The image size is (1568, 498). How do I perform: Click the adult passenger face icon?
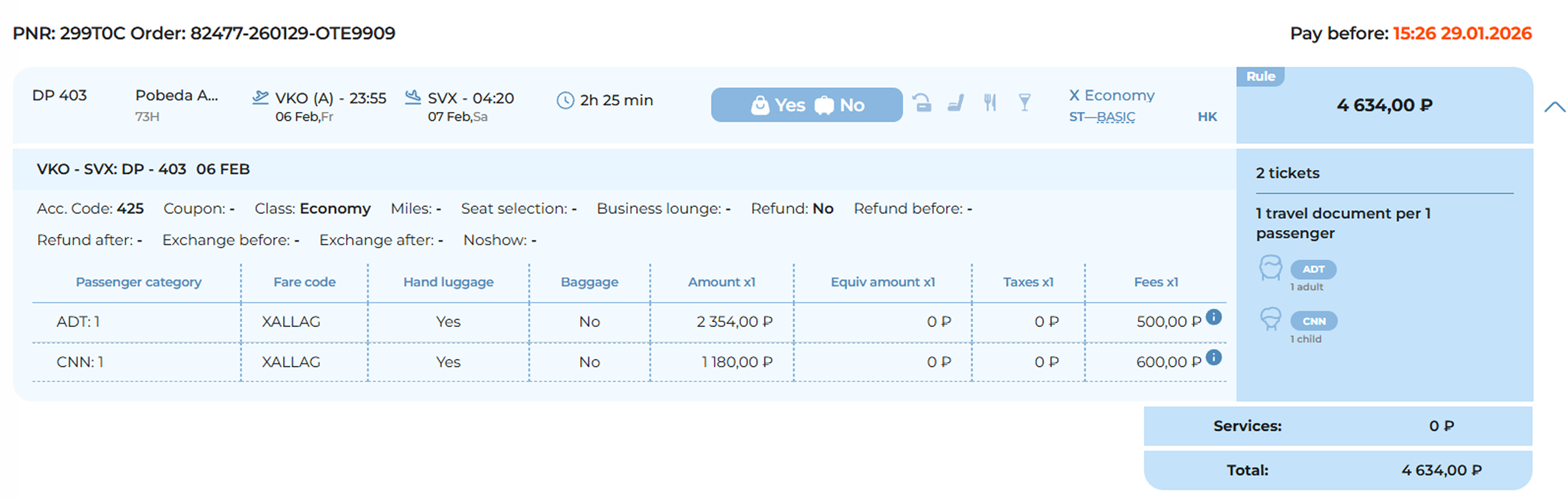[x=1270, y=268]
